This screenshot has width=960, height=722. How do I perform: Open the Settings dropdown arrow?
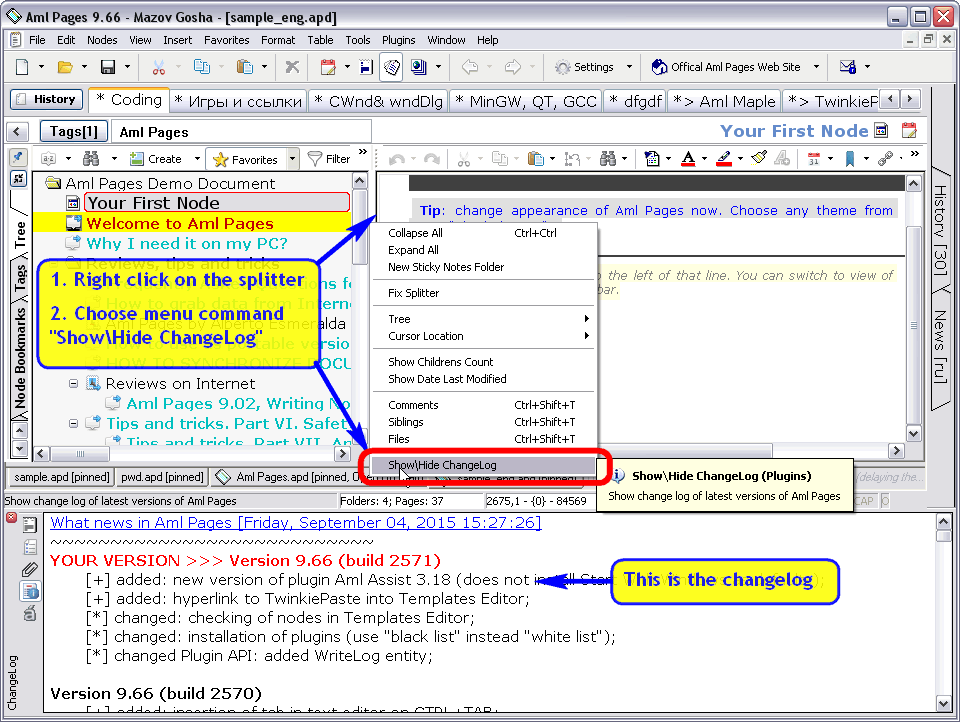[629, 67]
